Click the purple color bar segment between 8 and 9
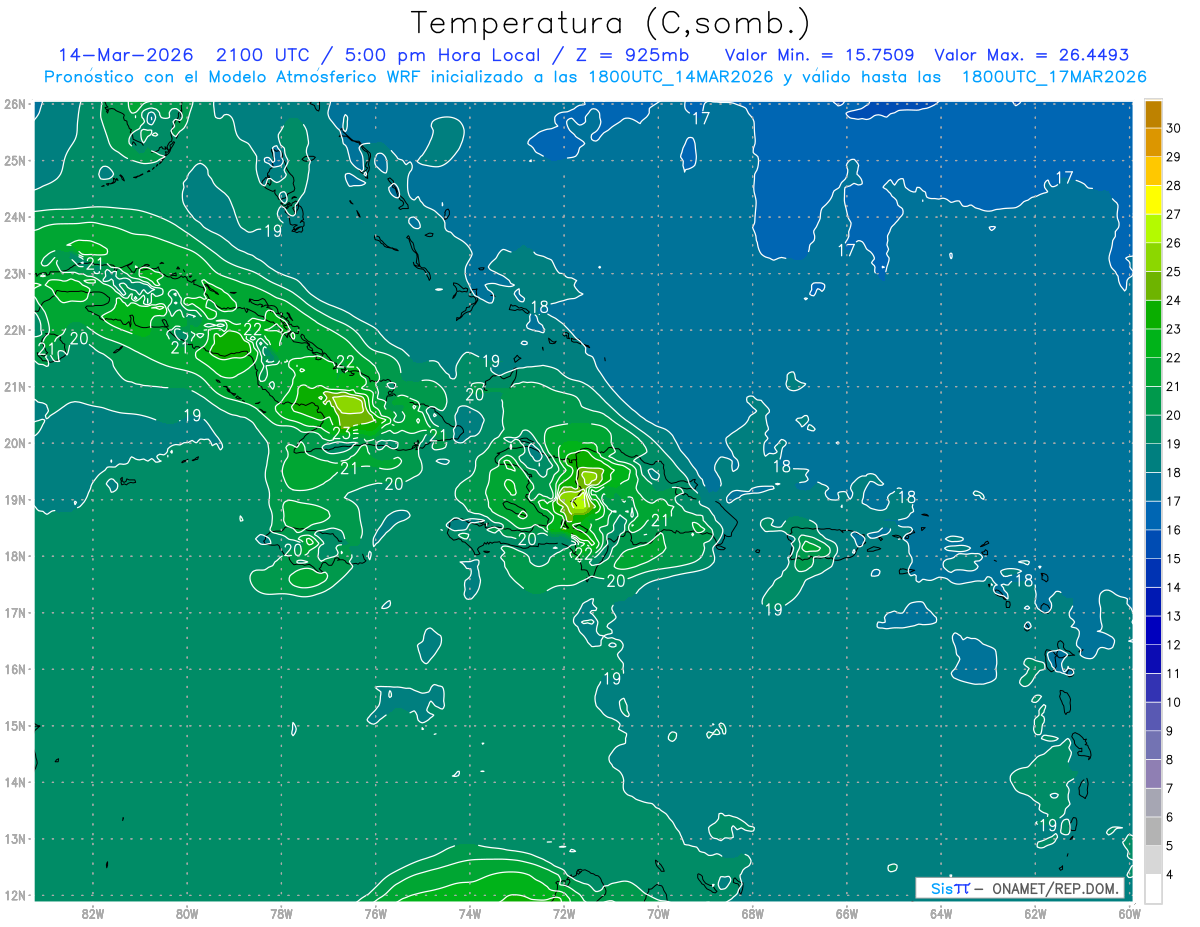Image resolution: width=1200 pixels, height=927 pixels. pyautogui.click(x=1153, y=745)
